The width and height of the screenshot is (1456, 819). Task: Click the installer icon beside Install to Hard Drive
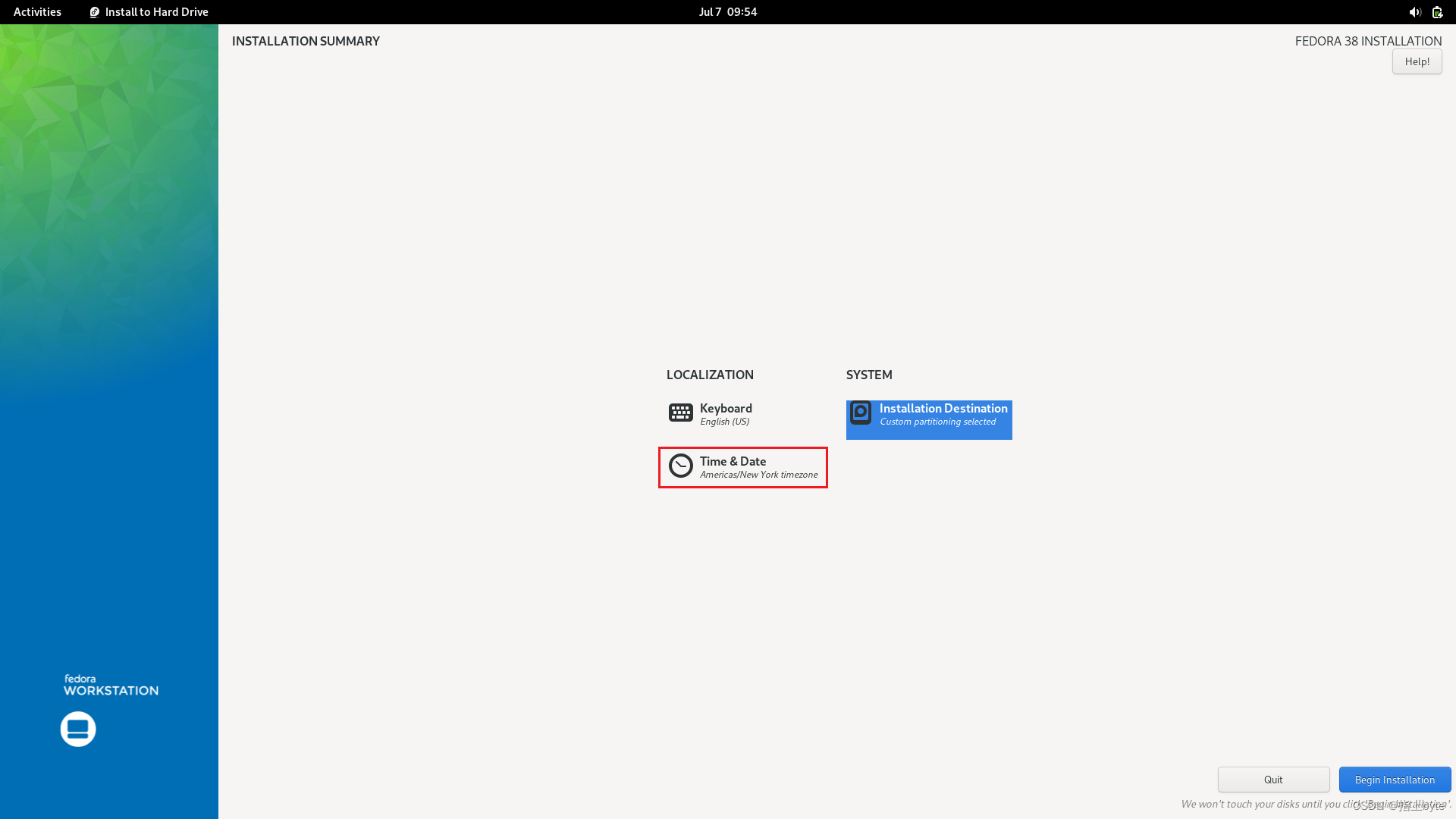95,12
